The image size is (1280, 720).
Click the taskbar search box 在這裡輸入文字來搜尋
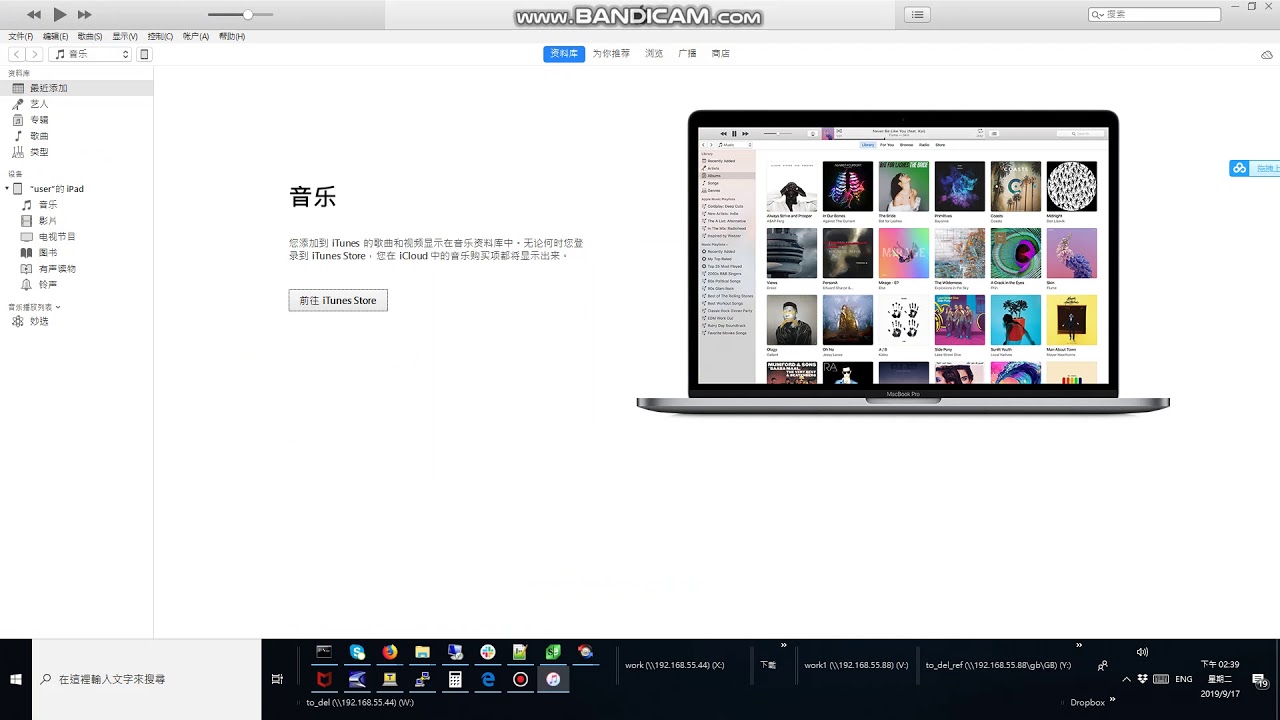pyautogui.click(x=147, y=679)
